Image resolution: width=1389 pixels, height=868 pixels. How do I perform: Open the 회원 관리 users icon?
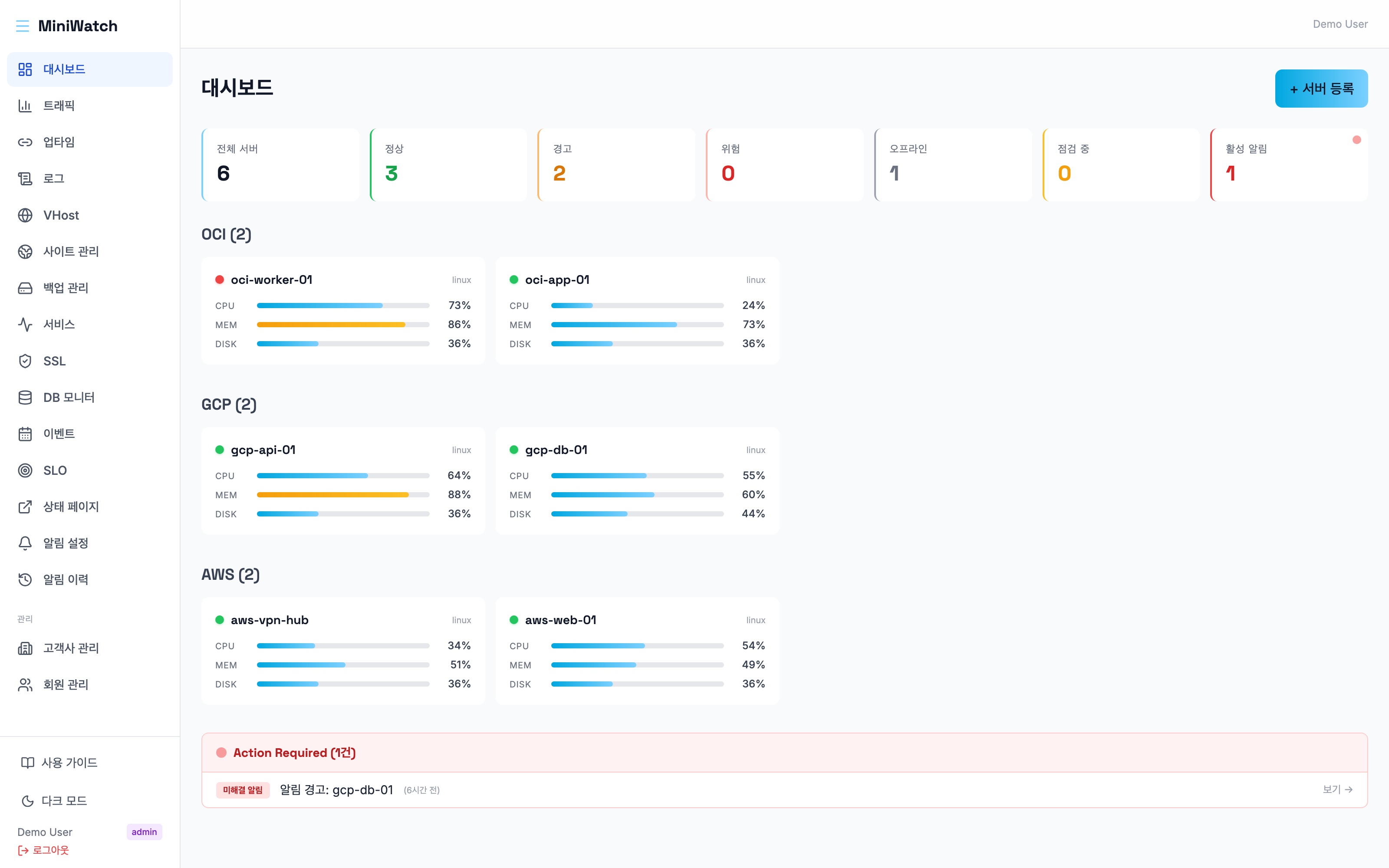click(x=25, y=685)
